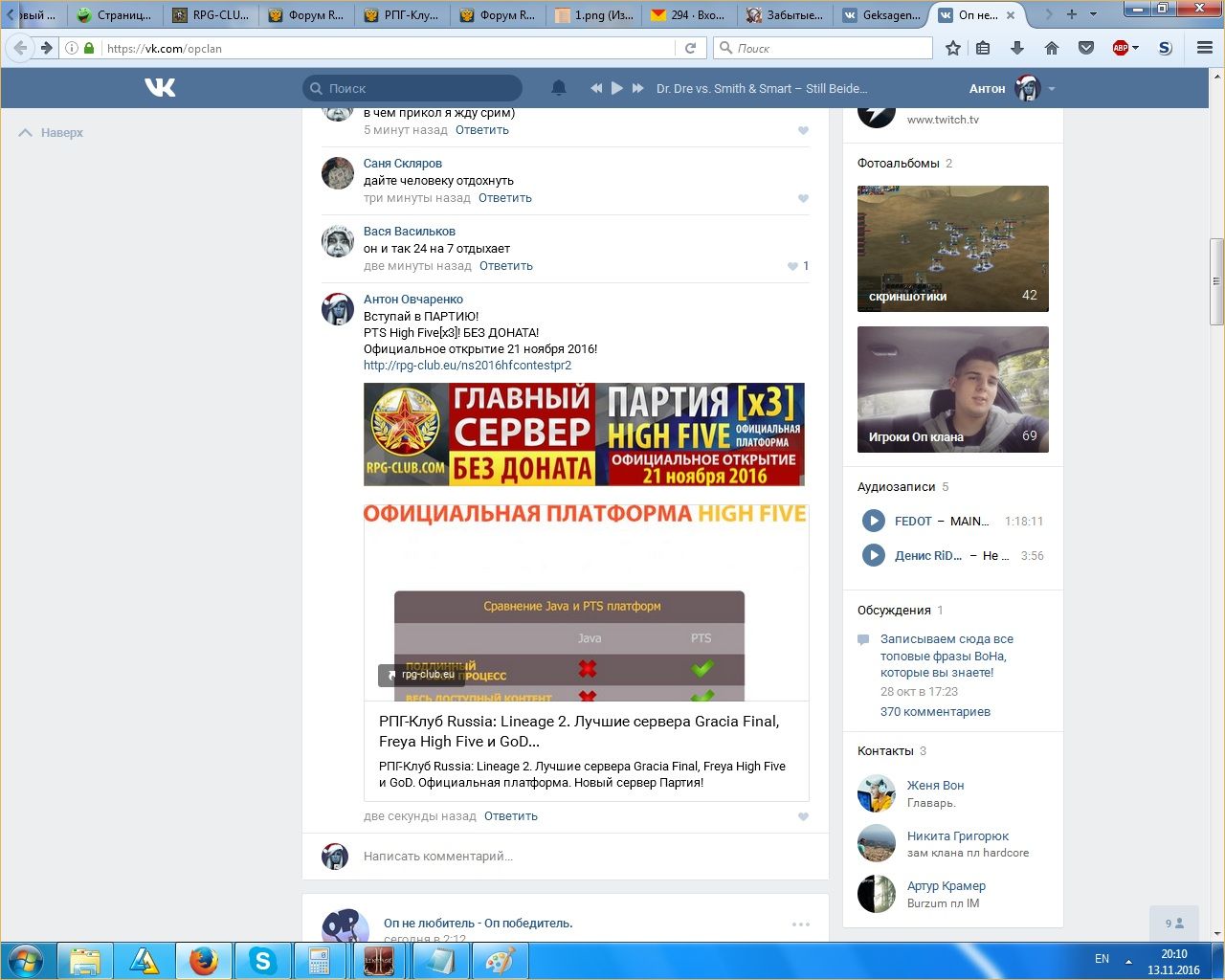The width and height of the screenshot is (1225, 980).
Task: Open Женя Вон's contact profile
Action: click(x=935, y=786)
